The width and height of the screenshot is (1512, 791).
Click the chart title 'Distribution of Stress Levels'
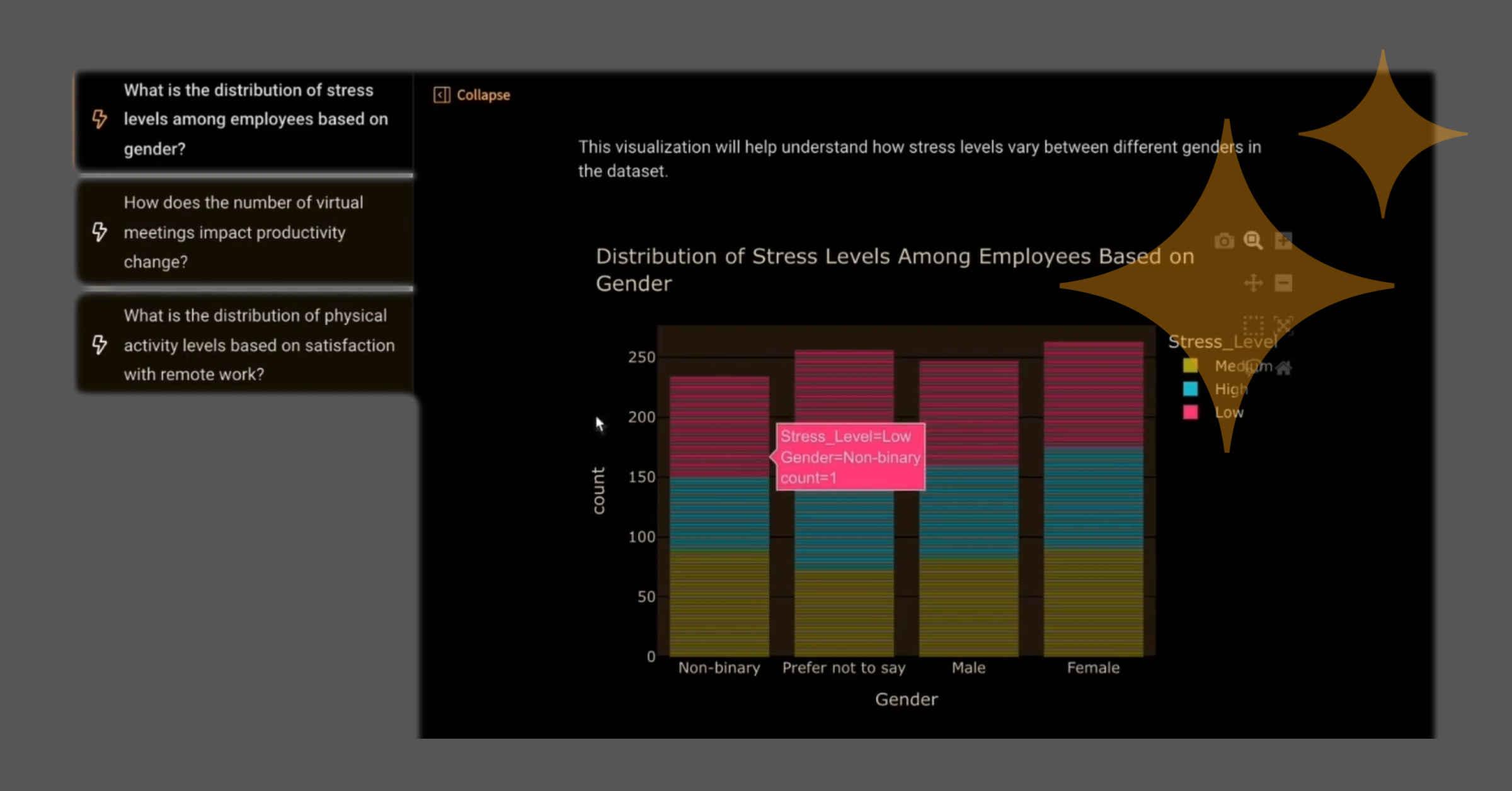pos(895,270)
